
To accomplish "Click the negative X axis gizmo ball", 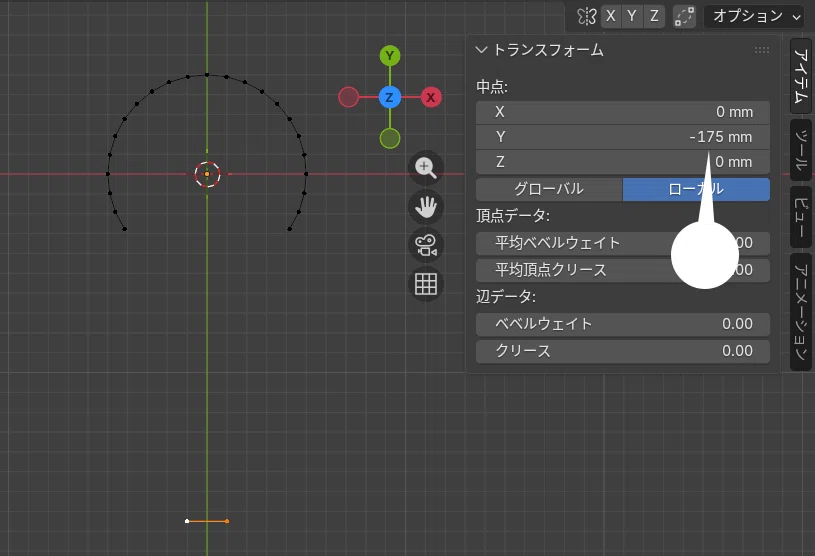I will coord(348,97).
